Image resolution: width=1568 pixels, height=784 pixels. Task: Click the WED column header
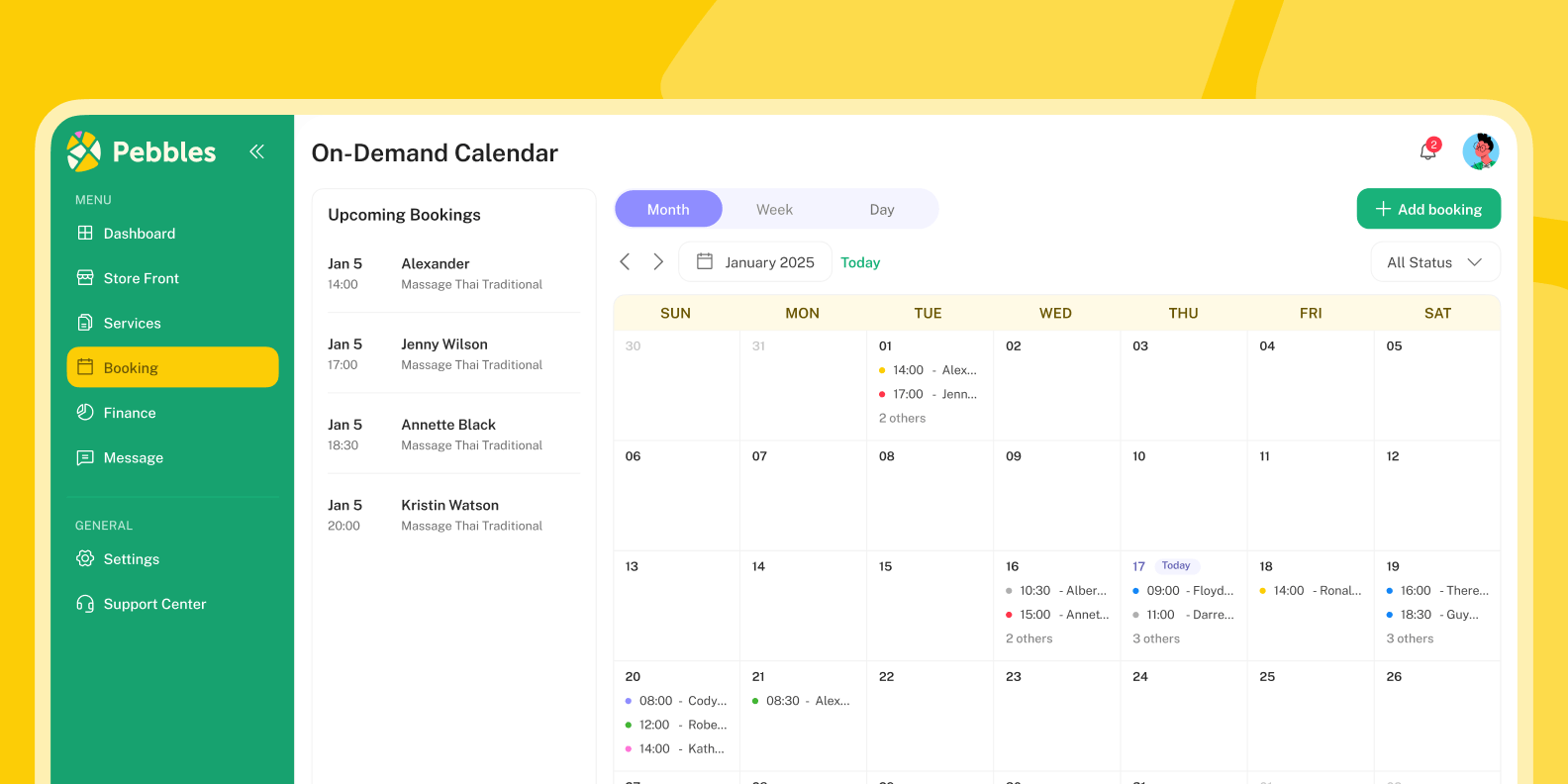(x=1055, y=313)
